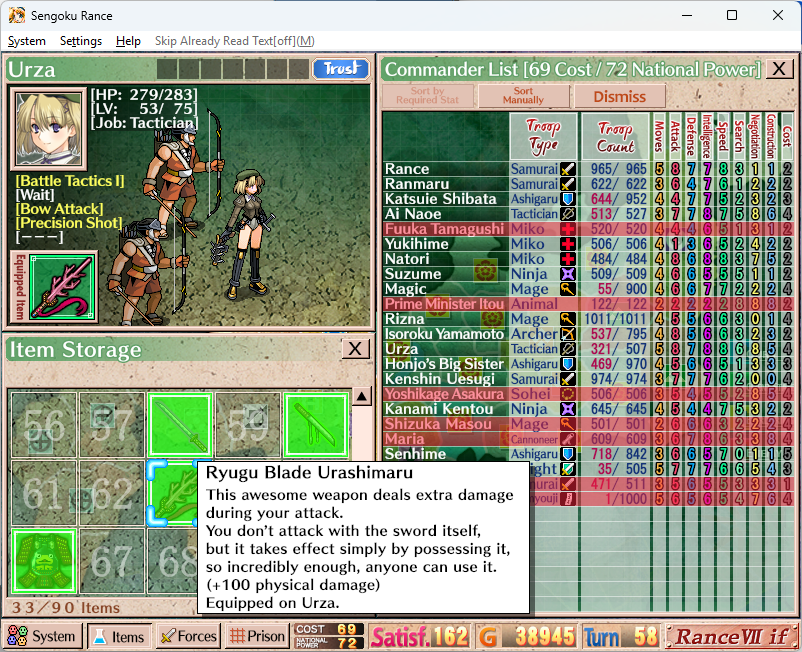Select Rizna commander row
Viewport: 802px width, 652px height.
point(588,319)
